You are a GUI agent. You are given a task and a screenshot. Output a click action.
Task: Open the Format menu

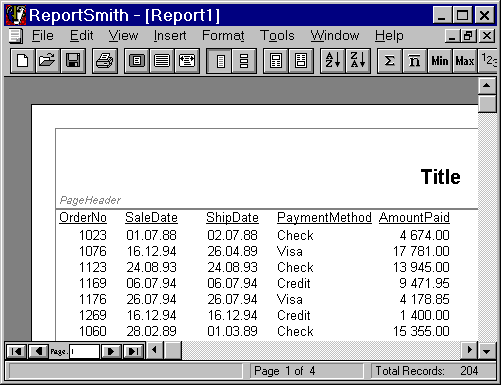pyautogui.click(x=223, y=35)
